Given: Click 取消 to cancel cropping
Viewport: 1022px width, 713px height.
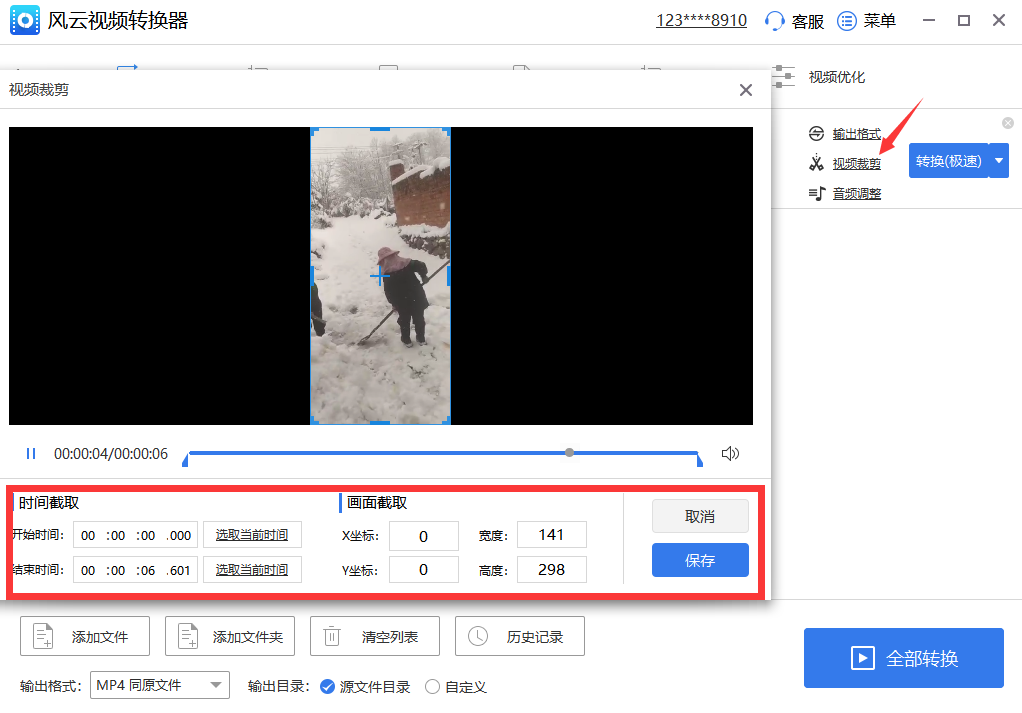Looking at the screenshot, I should 700,516.
